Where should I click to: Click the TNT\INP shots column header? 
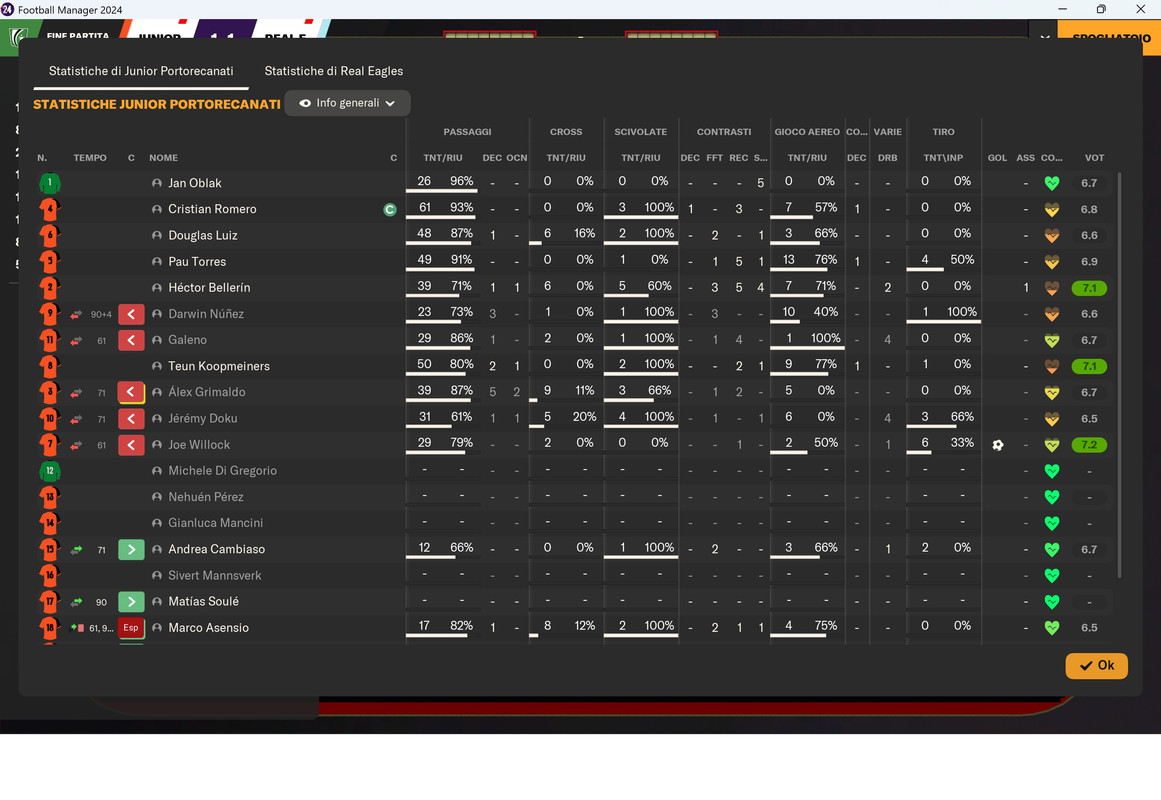point(943,158)
